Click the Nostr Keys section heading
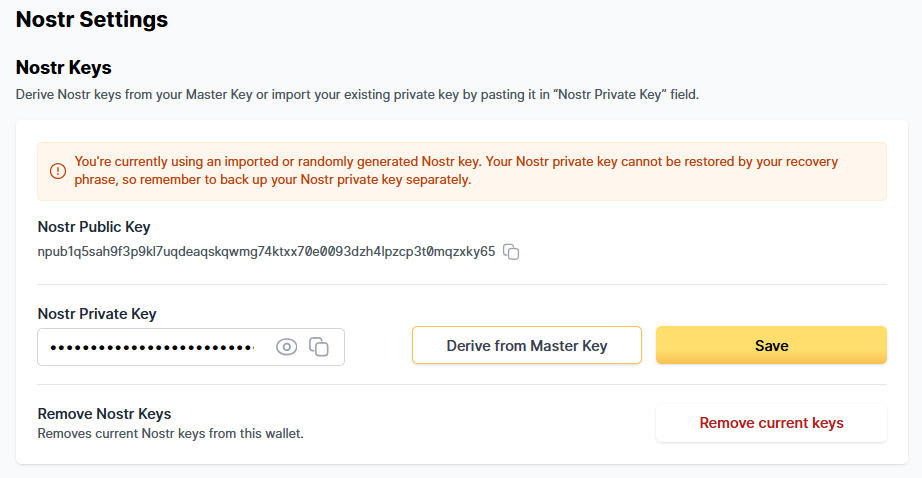Viewport: 922px width, 478px height. coord(64,68)
